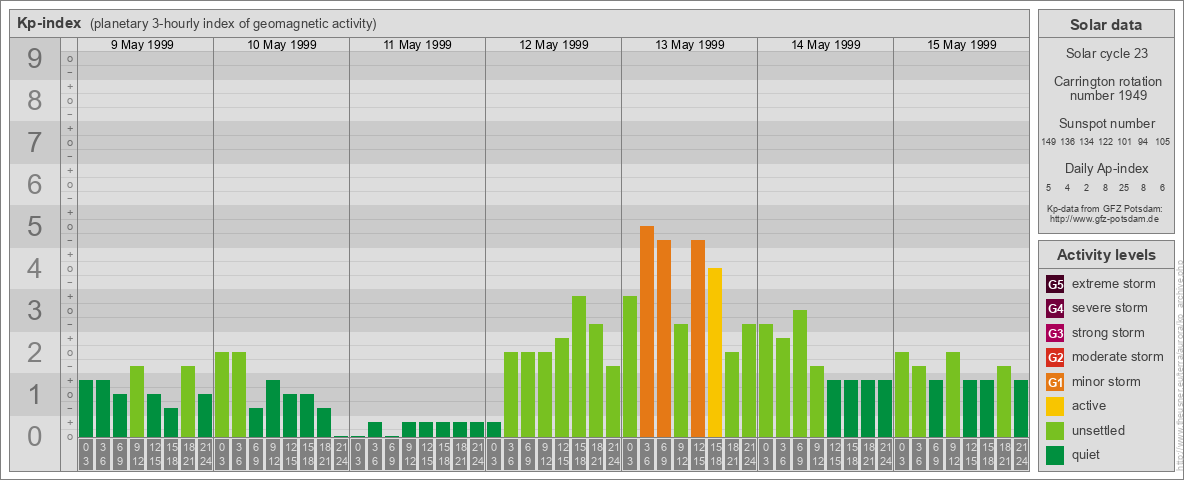Select the yellow active level swatch
The height and width of the screenshot is (480, 1184).
coord(1055,406)
